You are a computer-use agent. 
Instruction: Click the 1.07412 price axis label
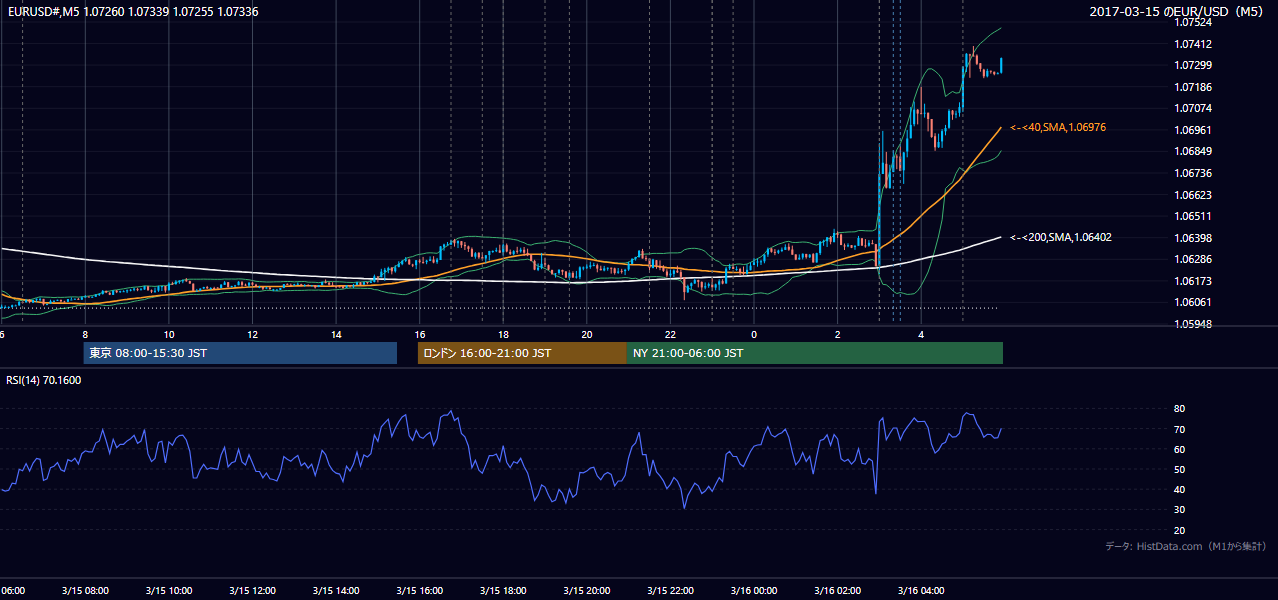(x=1194, y=44)
